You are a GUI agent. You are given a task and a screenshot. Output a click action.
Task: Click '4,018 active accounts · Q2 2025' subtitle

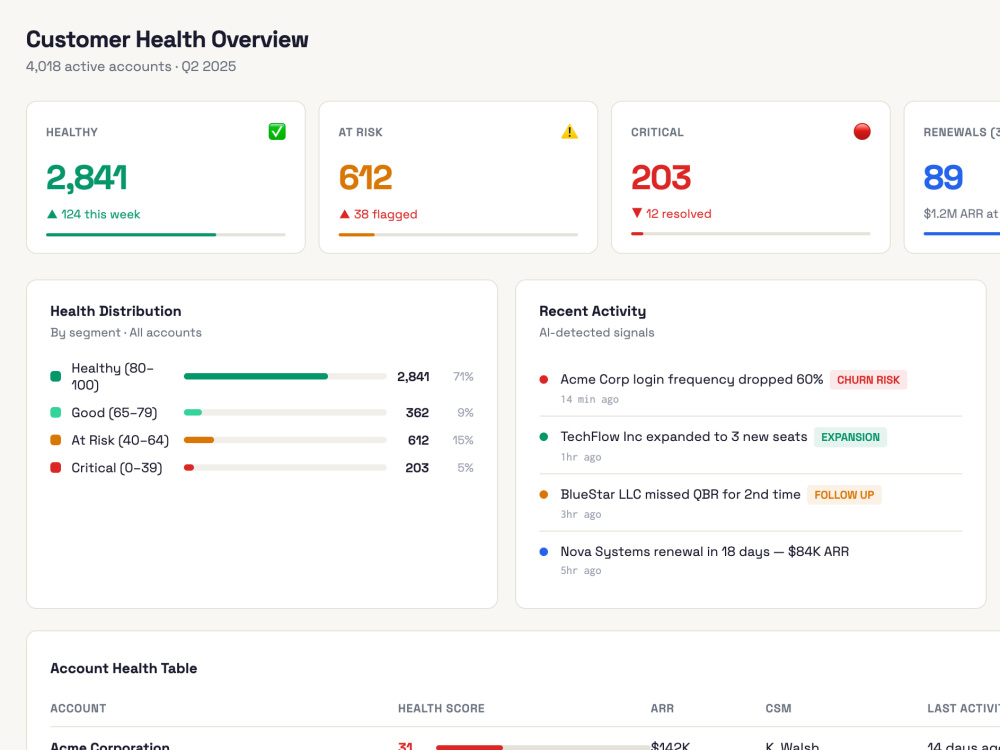[131, 66]
